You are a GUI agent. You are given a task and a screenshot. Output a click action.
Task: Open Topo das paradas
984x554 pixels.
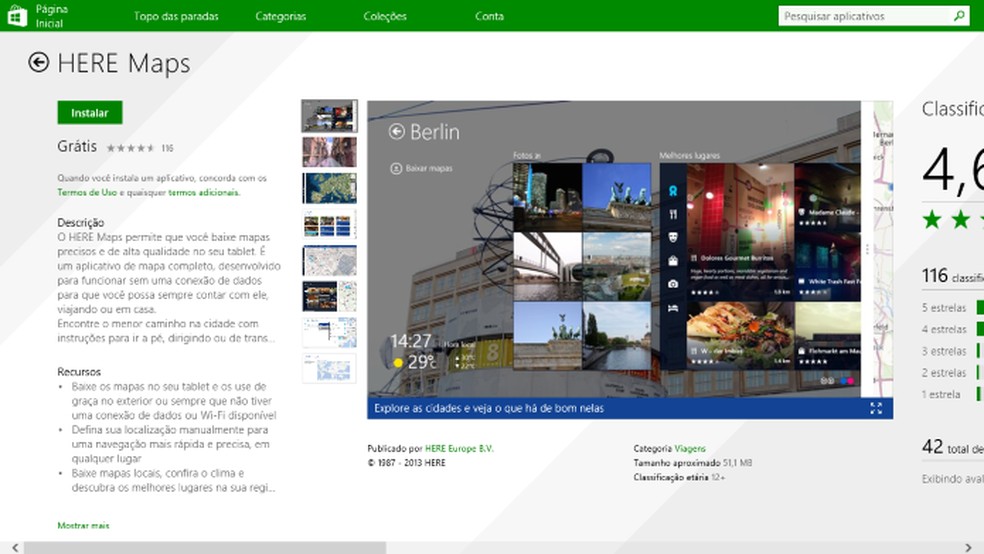coord(176,16)
